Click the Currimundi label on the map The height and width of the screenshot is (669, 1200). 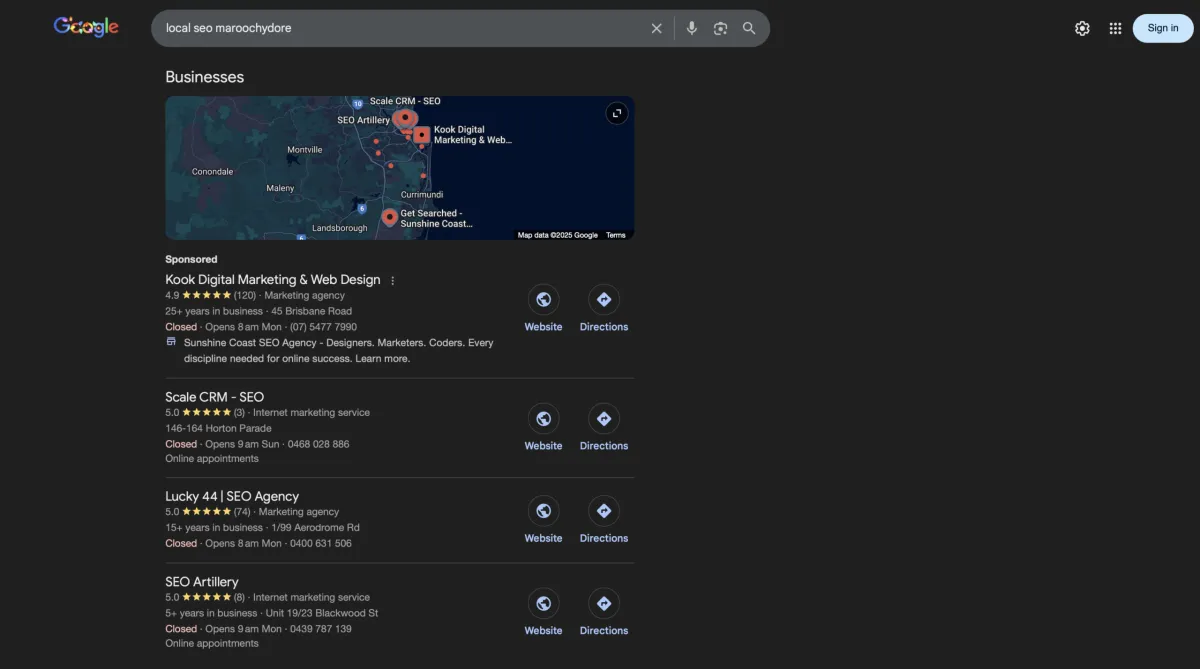(x=422, y=194)
